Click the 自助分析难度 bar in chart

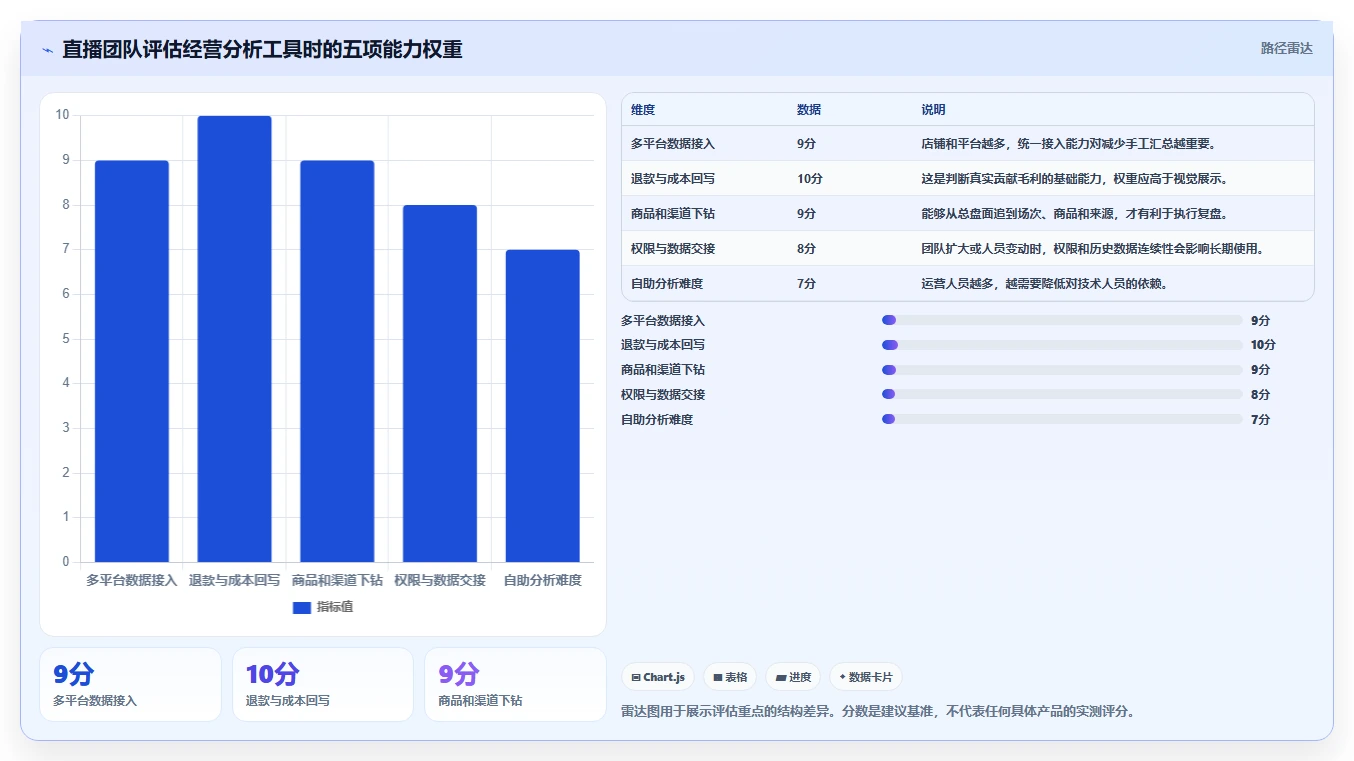542,406
